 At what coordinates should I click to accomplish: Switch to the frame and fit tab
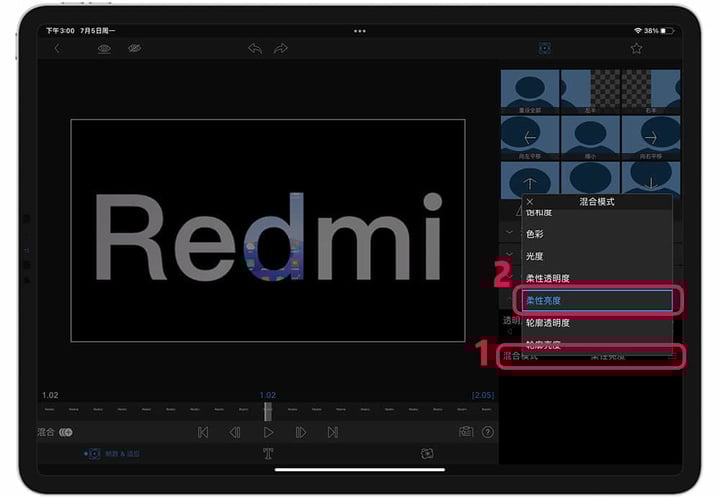click(112, 454)
